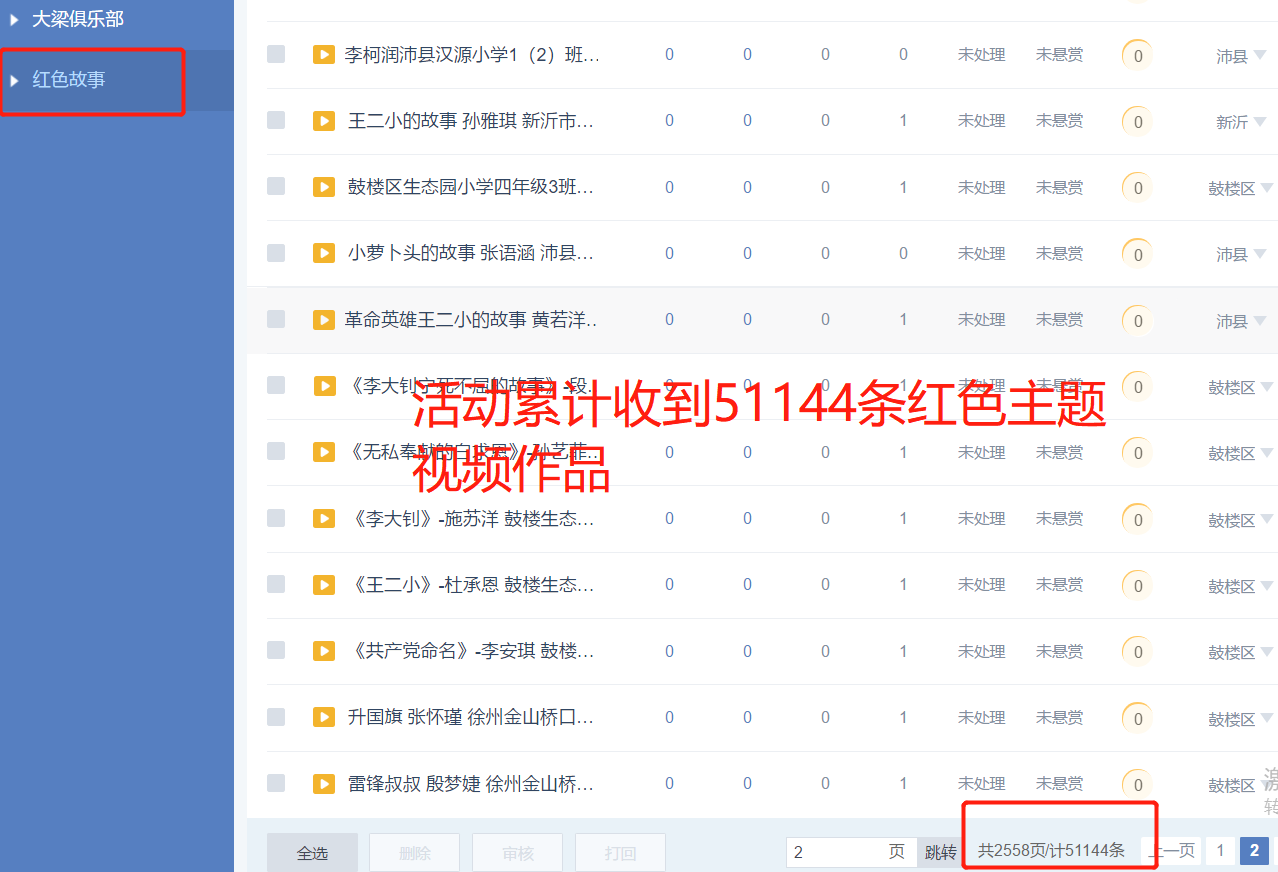Open the 新沂 region dropdown arrow
The height and width of the screenshot is (872, 1278).
point(1259,121)
